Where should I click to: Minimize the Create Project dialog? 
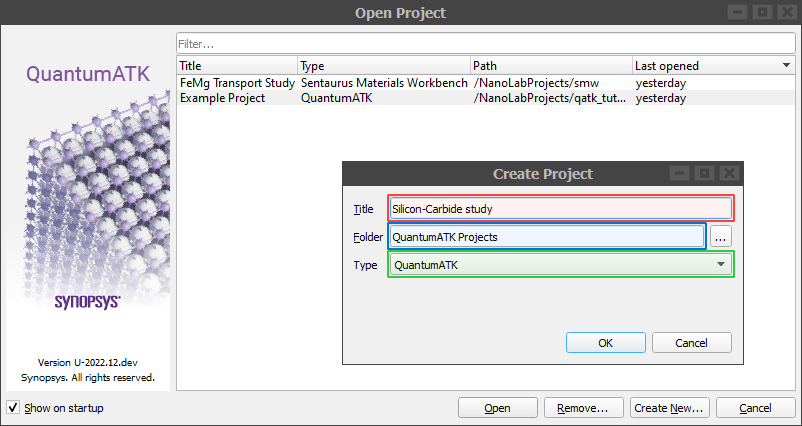point(679,173)
